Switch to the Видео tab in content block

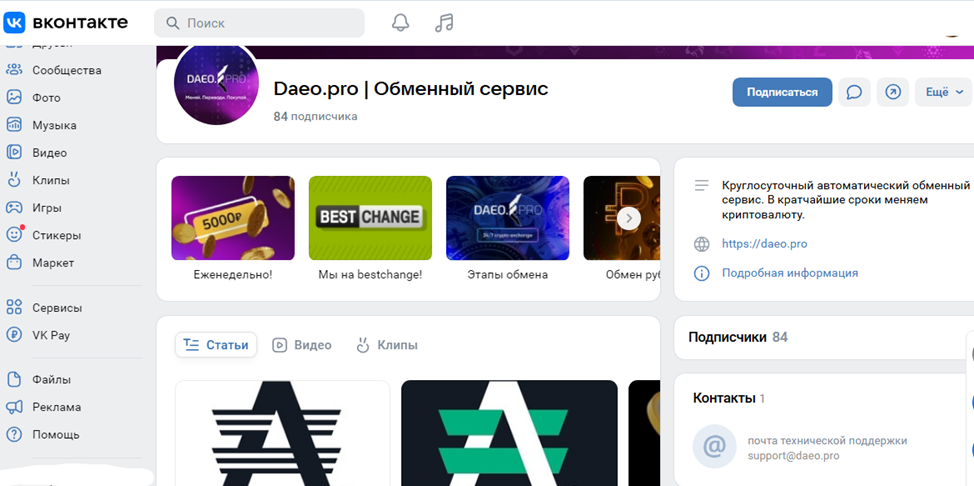(302, 345)
